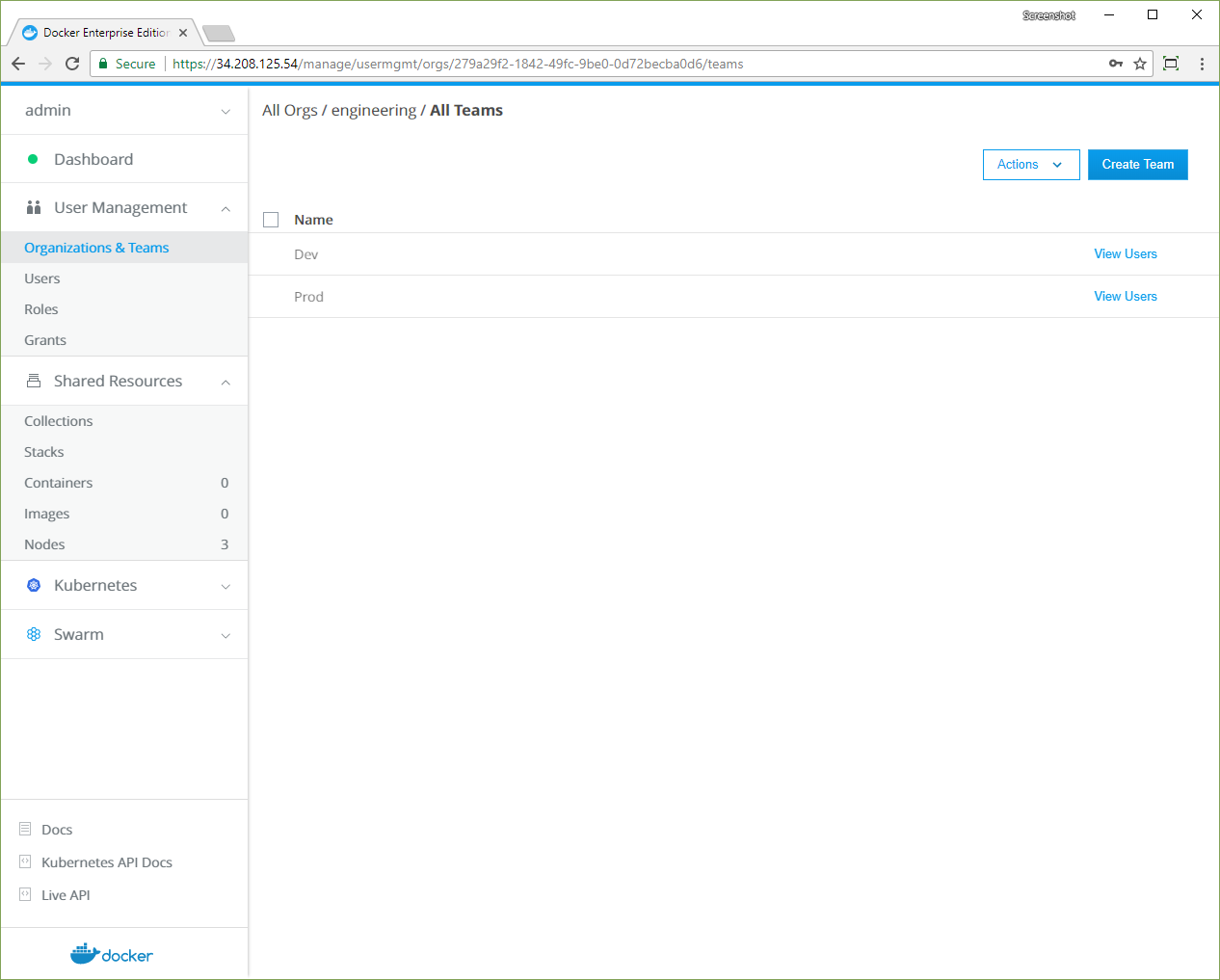View Users for the Dev team
The height and width of the screenshot is (980, 1220).
click(x=1125, y=254)
